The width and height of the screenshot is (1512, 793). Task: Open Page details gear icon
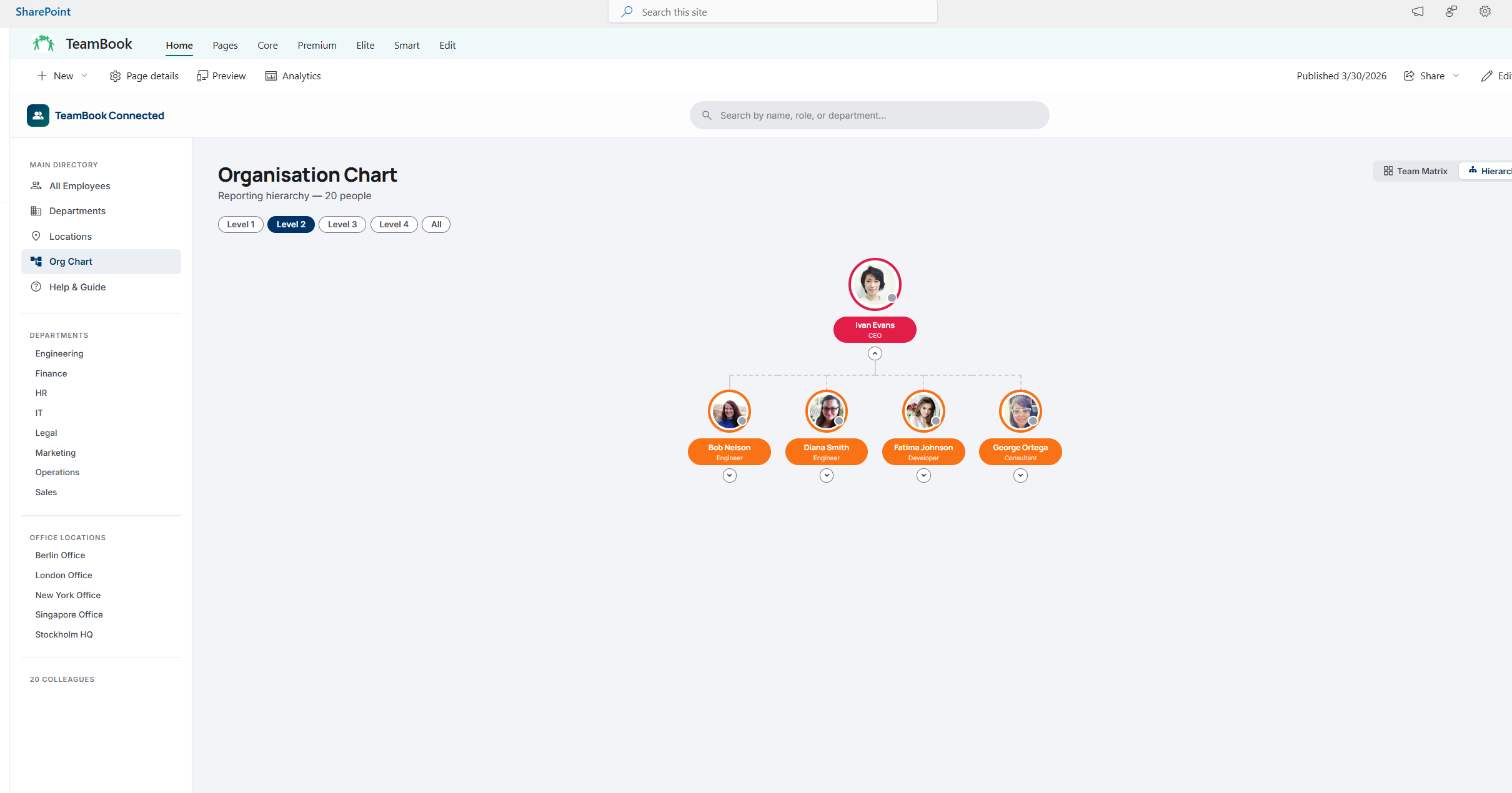click(x=115, y=76)
